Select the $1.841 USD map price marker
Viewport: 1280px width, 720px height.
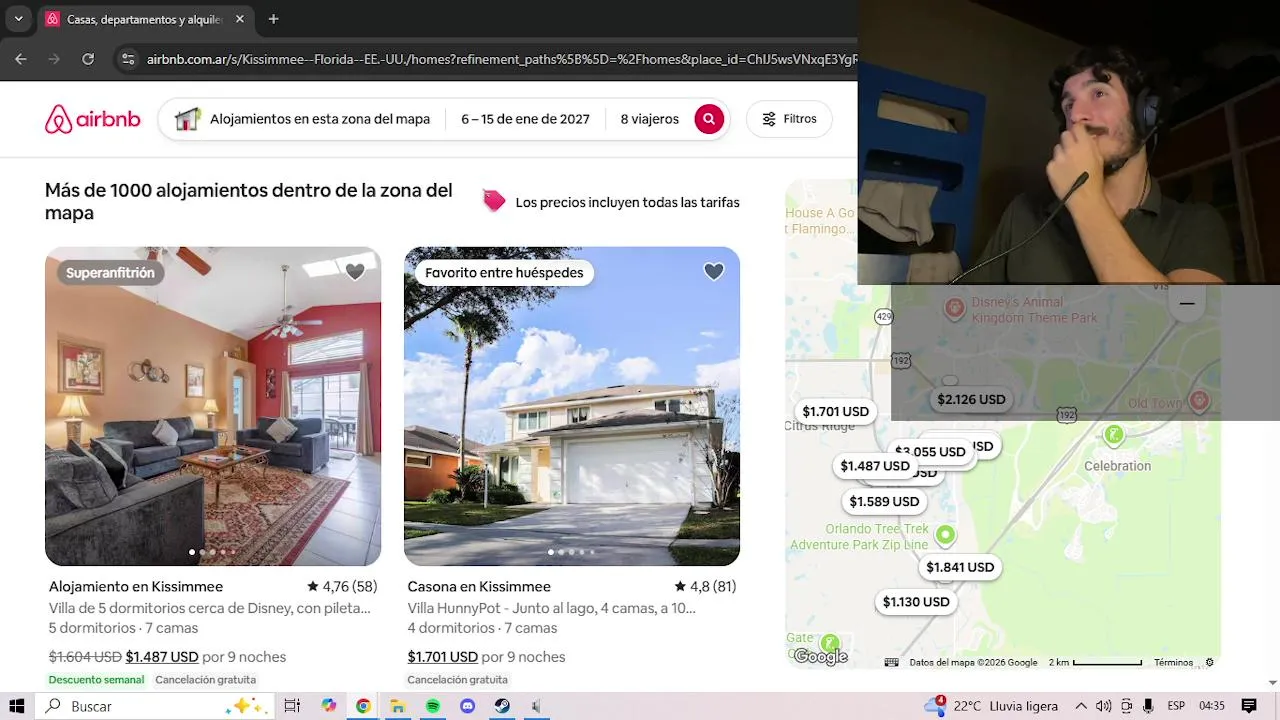pyautogui.click(x=960, y=567)
